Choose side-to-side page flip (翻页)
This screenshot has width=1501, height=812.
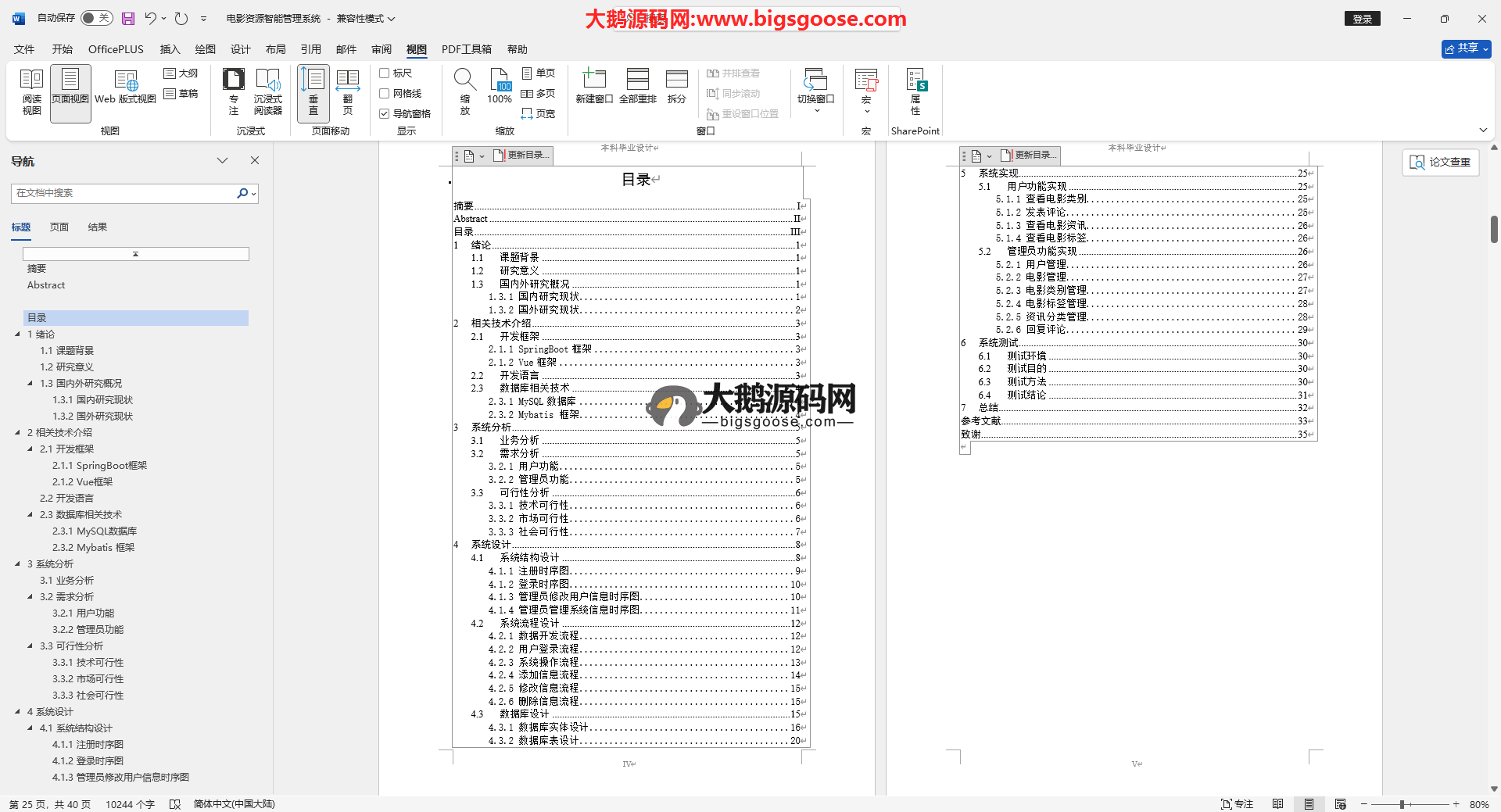tap(347, 92)
